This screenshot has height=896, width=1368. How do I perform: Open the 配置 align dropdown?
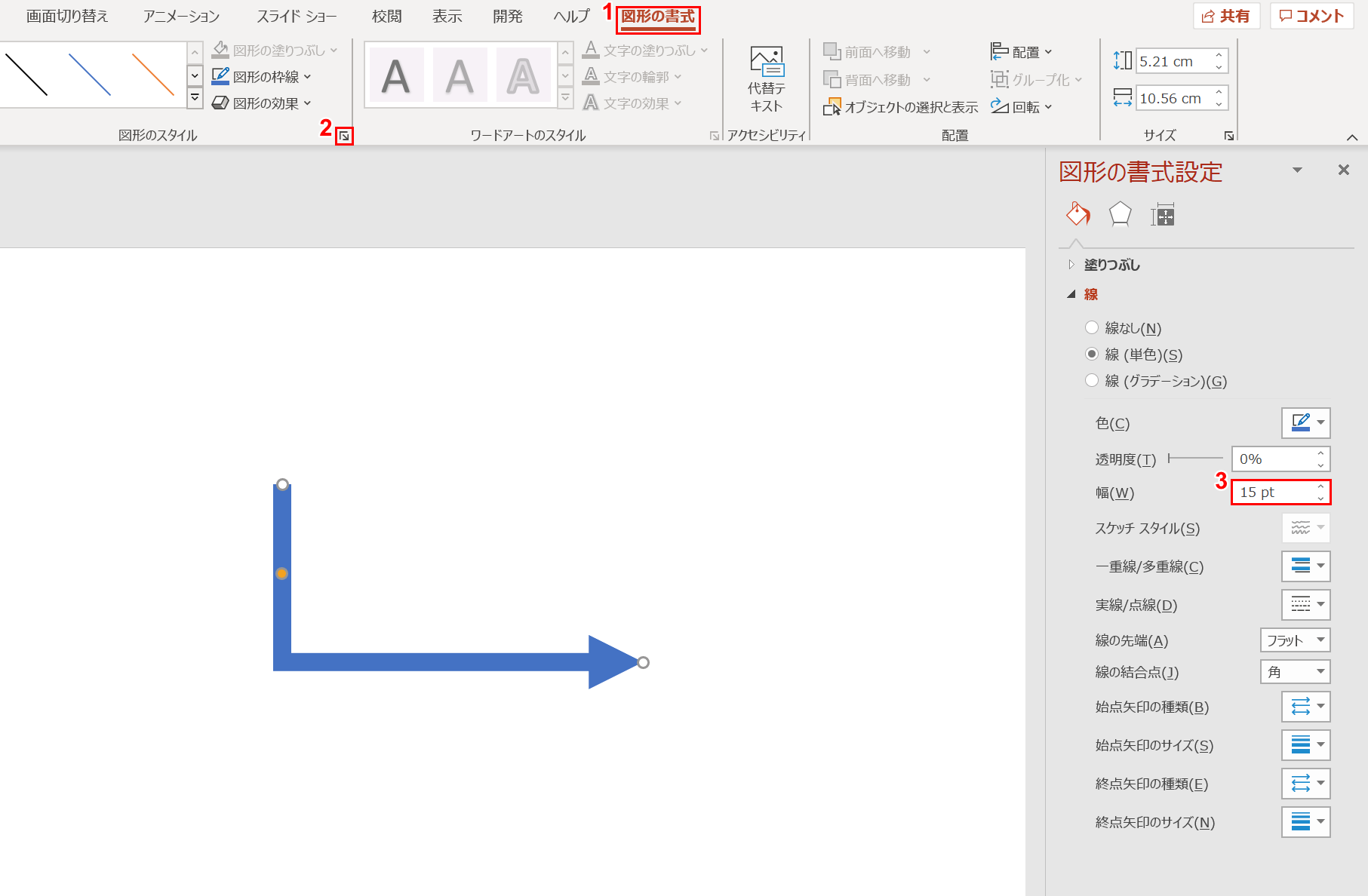click(x=1022, y=52)
